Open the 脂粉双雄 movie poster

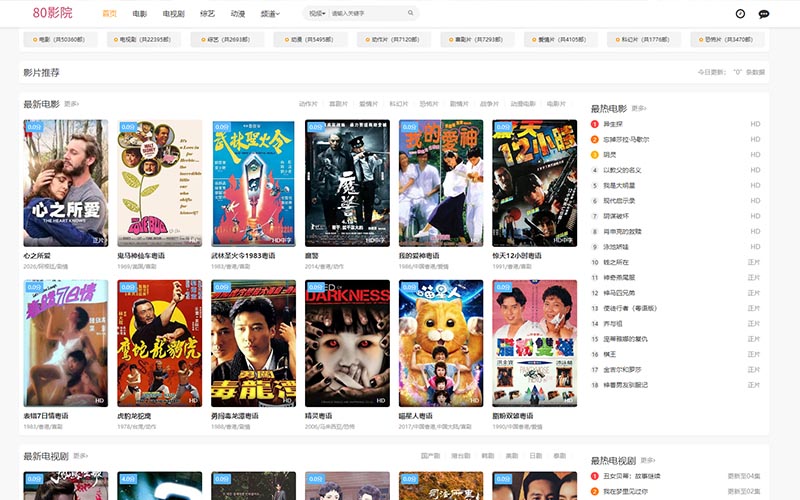tap(535, 343)
